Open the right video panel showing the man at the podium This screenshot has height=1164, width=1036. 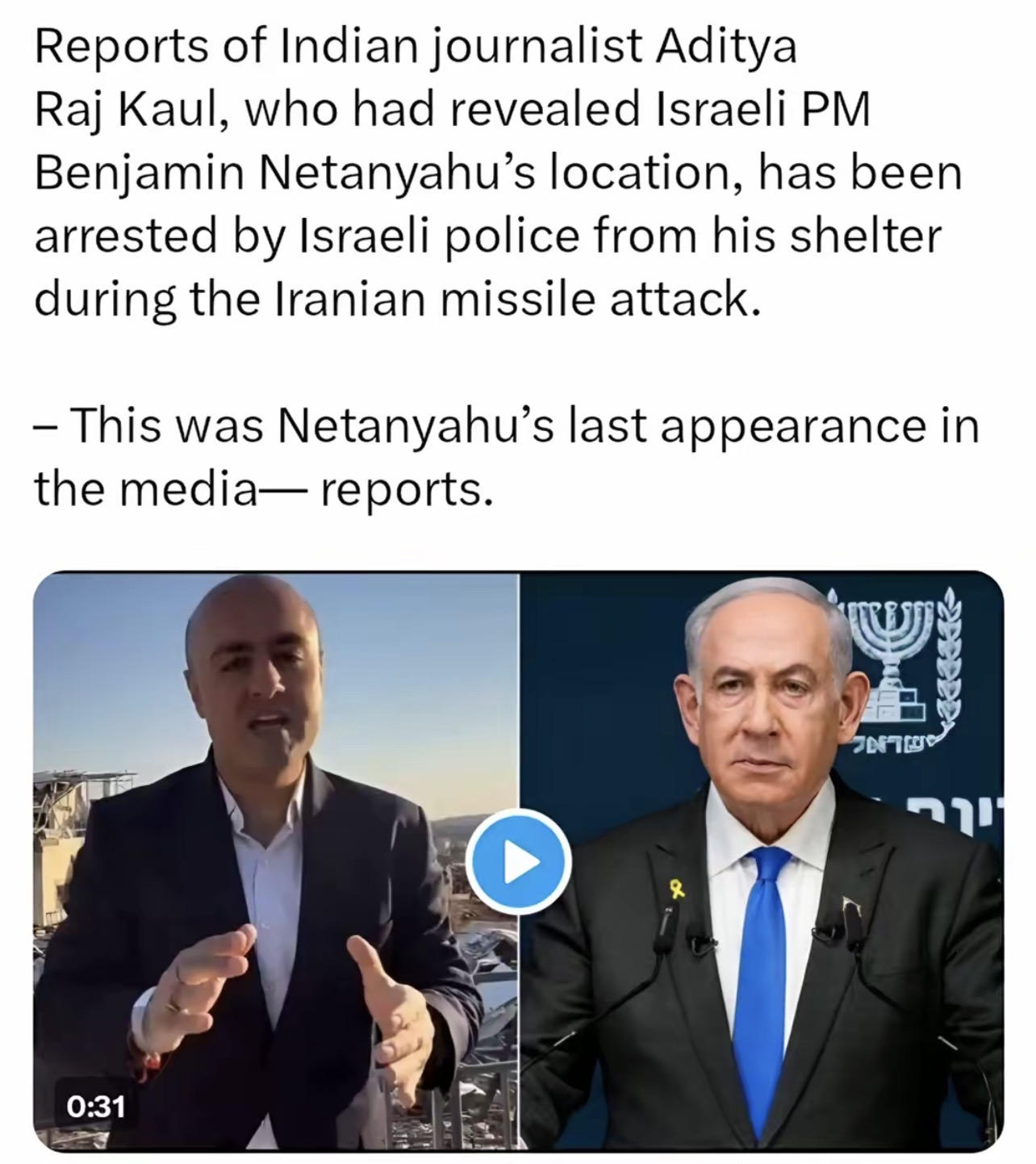coord(762,861)
